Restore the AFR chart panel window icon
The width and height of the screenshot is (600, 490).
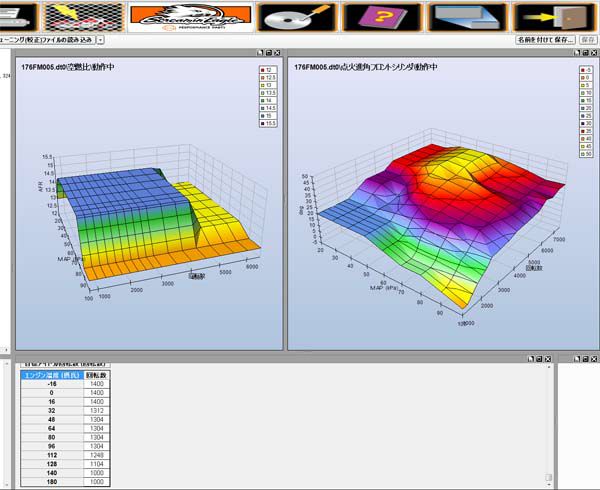pos(267,52)
